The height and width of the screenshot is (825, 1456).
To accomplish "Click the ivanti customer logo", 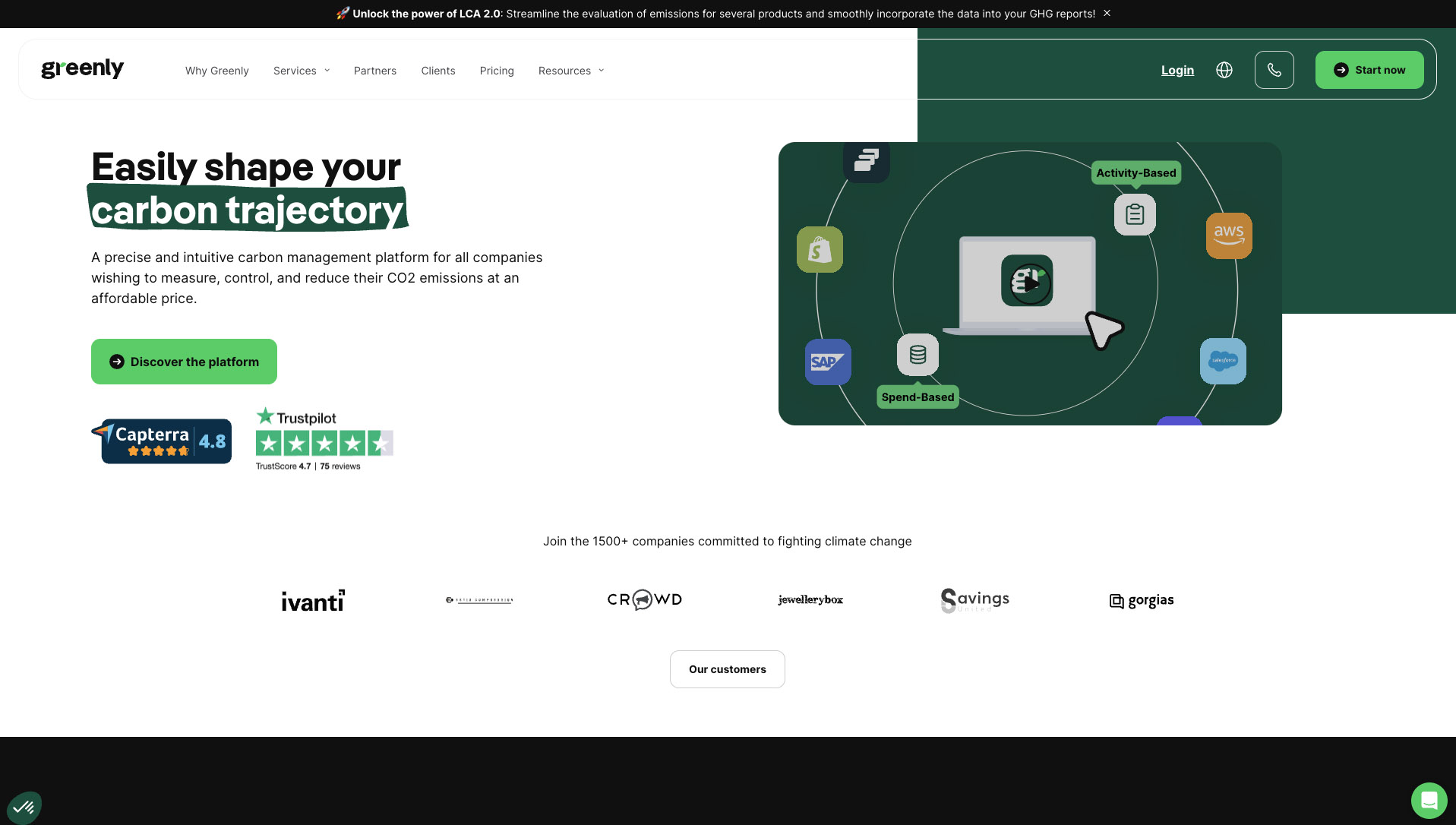I will point(313,600).
